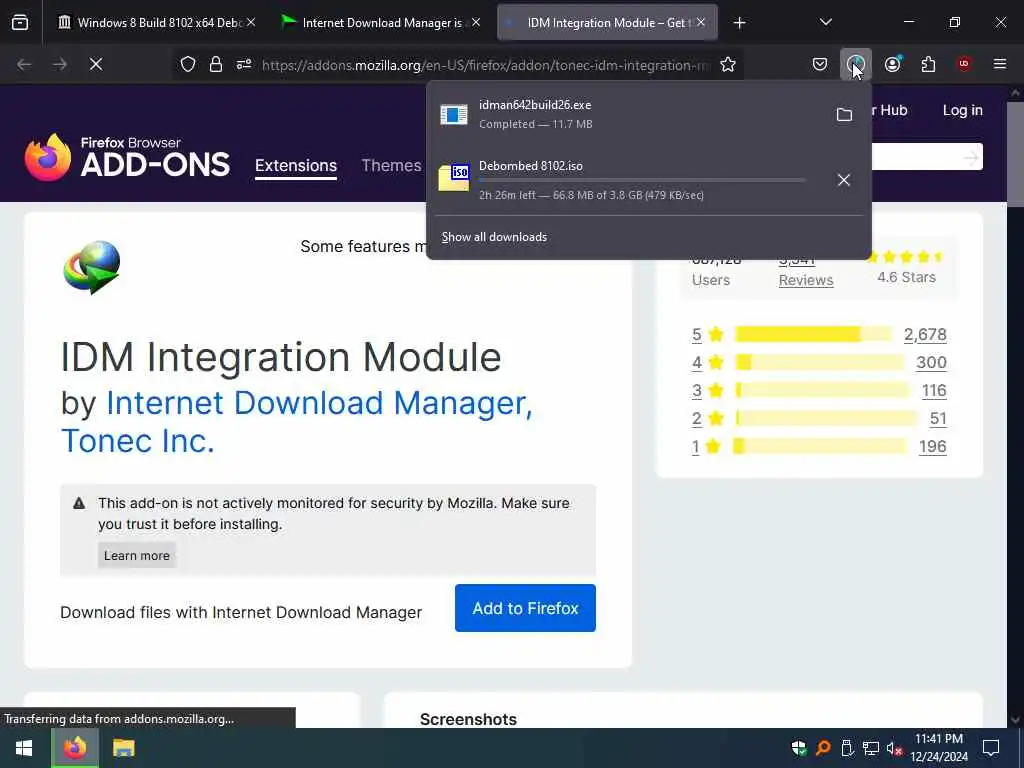Go forward with the forward arrow

[x=60, y=64]
